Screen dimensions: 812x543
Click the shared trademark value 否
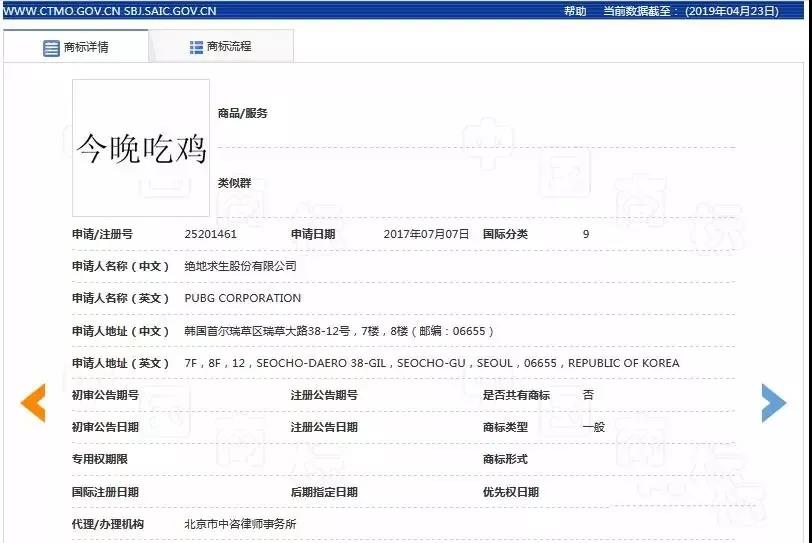click(x=588, y=395)
